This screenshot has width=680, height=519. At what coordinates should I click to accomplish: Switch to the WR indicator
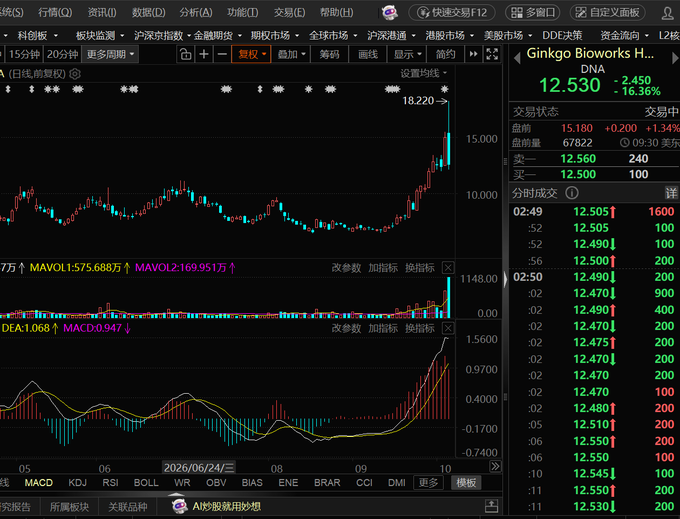pyautogui.click(x=182, y=483)
